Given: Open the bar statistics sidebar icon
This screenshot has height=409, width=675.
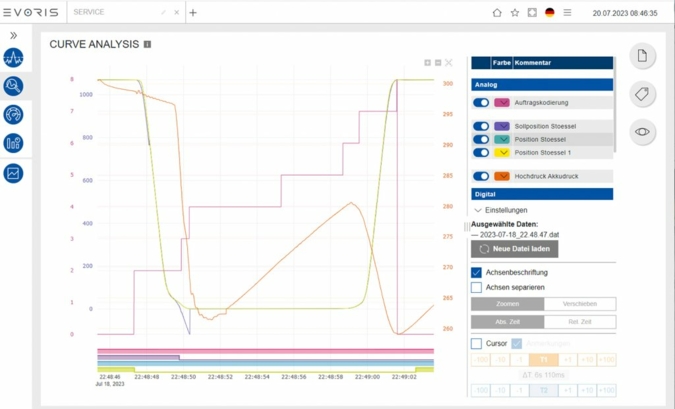Looking at the screenshot, I should [x=13, y=143].
